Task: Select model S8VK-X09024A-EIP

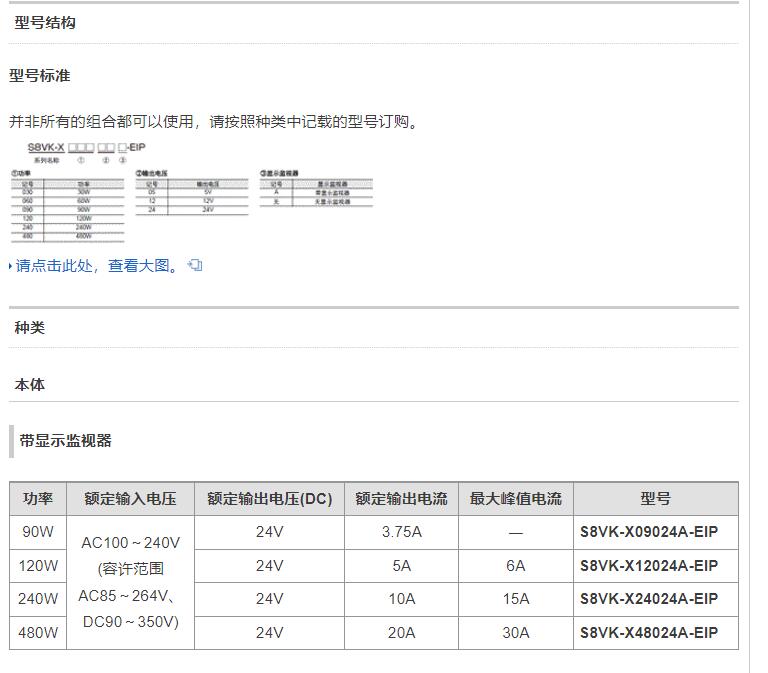Action: [649, 532]
